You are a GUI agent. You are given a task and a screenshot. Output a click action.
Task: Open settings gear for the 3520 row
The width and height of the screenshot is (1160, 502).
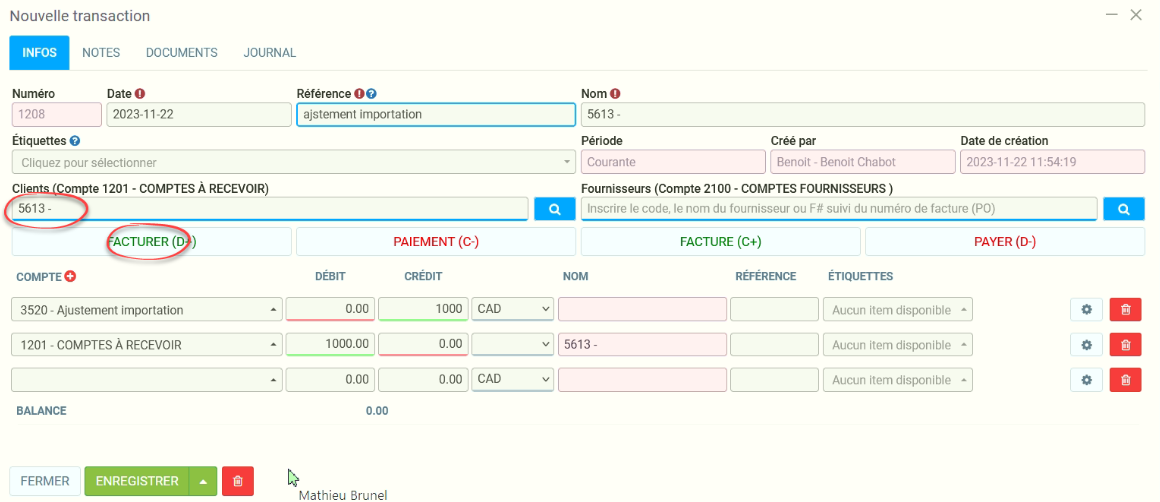click(1086, 310)
